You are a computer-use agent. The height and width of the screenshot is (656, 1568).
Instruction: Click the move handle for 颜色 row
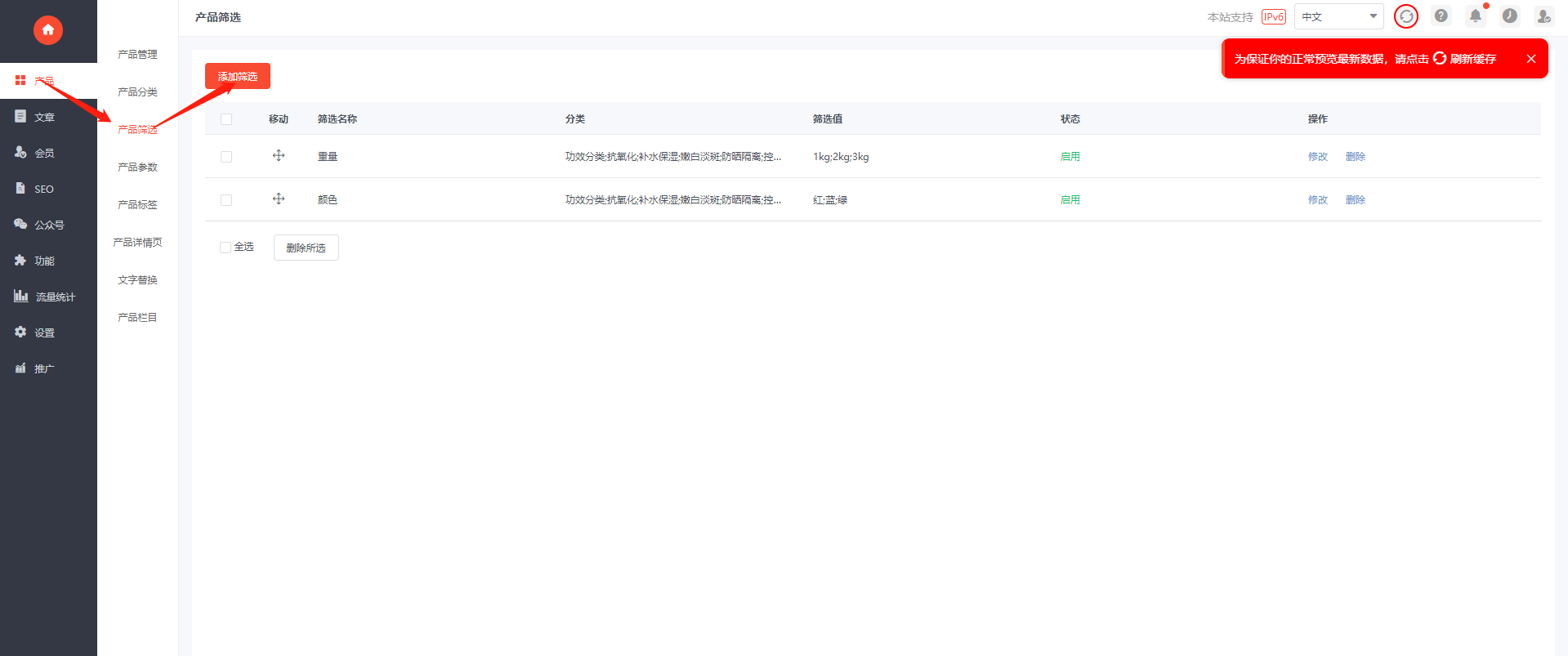(279, 199)
